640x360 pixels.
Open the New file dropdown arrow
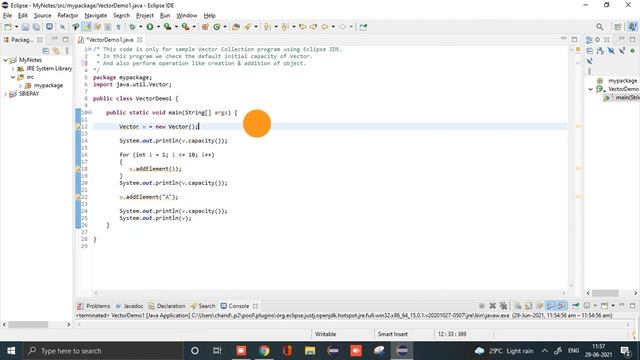click(x=16, y=27)
